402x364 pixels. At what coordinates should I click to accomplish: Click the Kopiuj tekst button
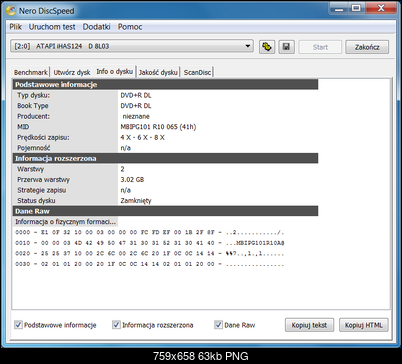coord(309,325)
